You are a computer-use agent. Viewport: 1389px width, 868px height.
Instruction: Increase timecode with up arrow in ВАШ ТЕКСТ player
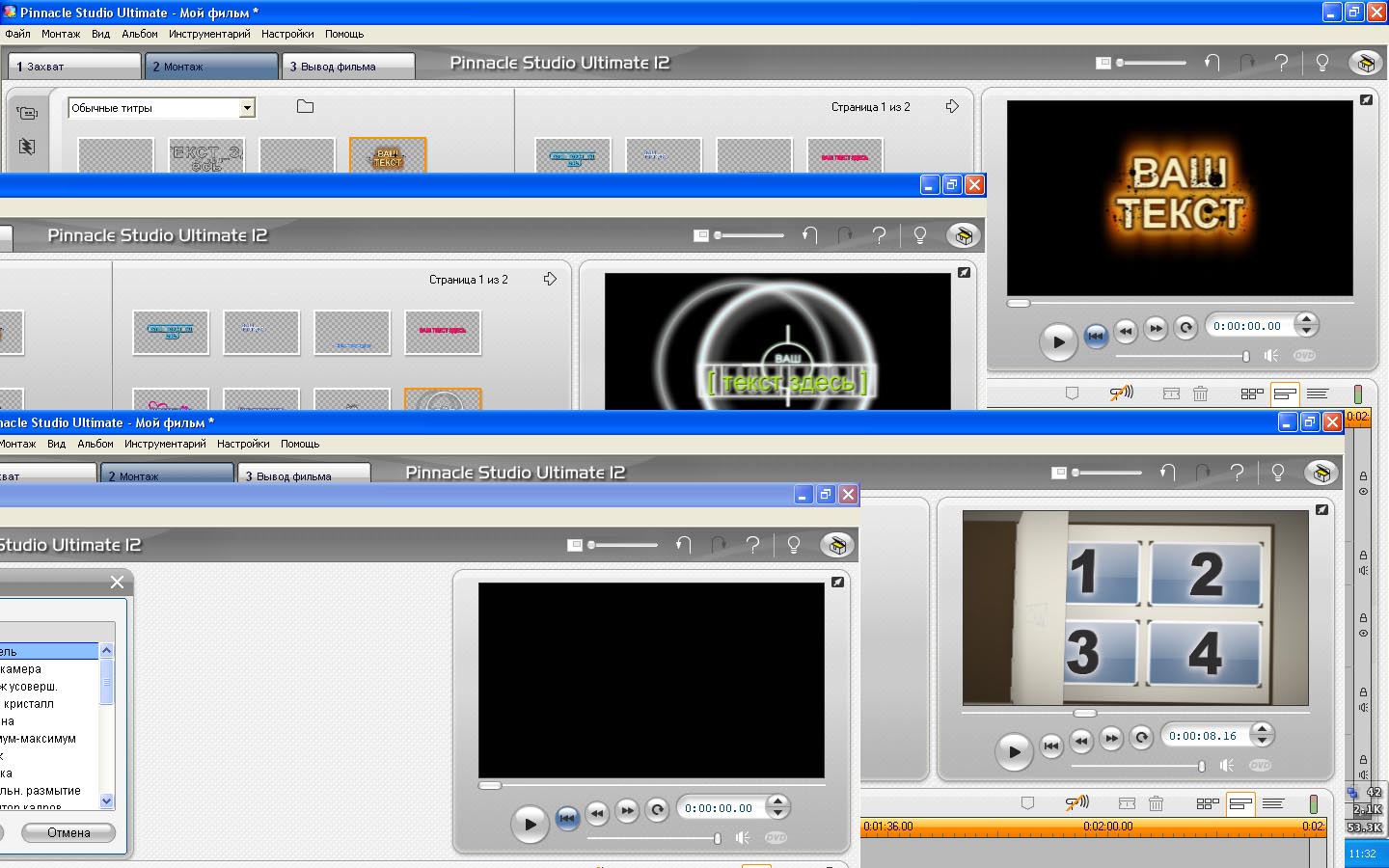point(1307,319)
